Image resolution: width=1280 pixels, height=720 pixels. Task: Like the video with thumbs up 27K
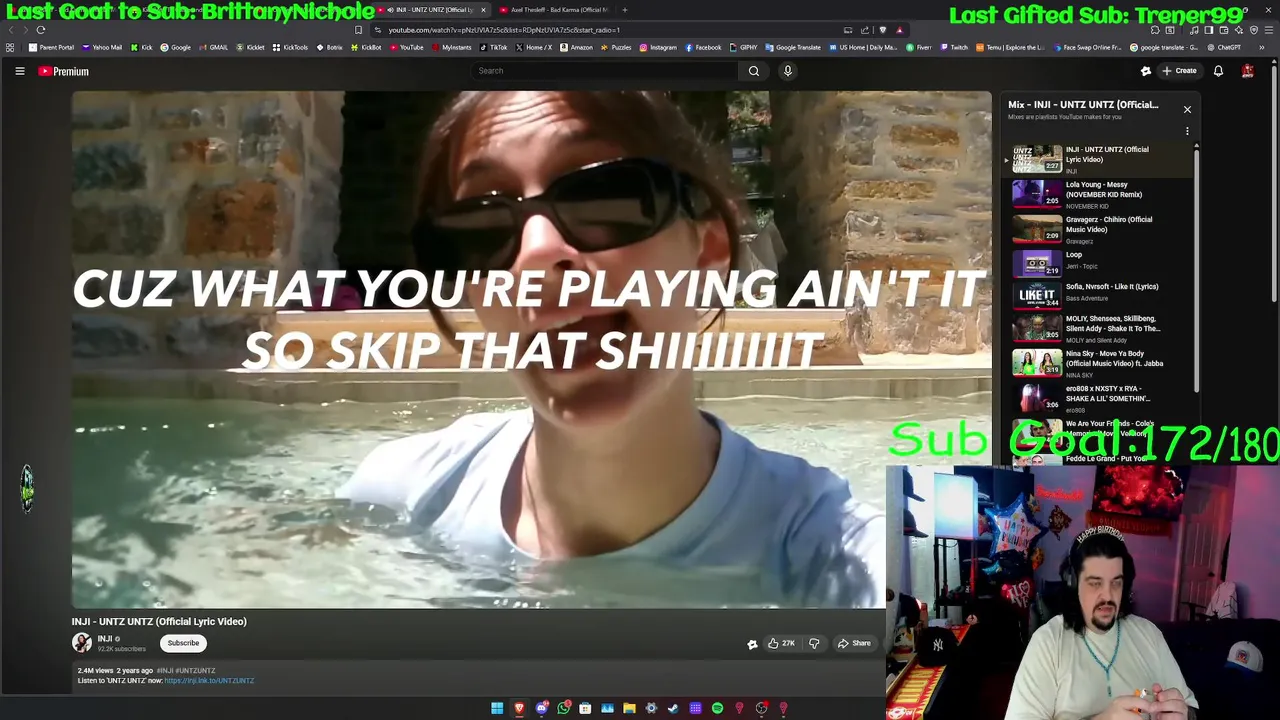pos(781,643)
